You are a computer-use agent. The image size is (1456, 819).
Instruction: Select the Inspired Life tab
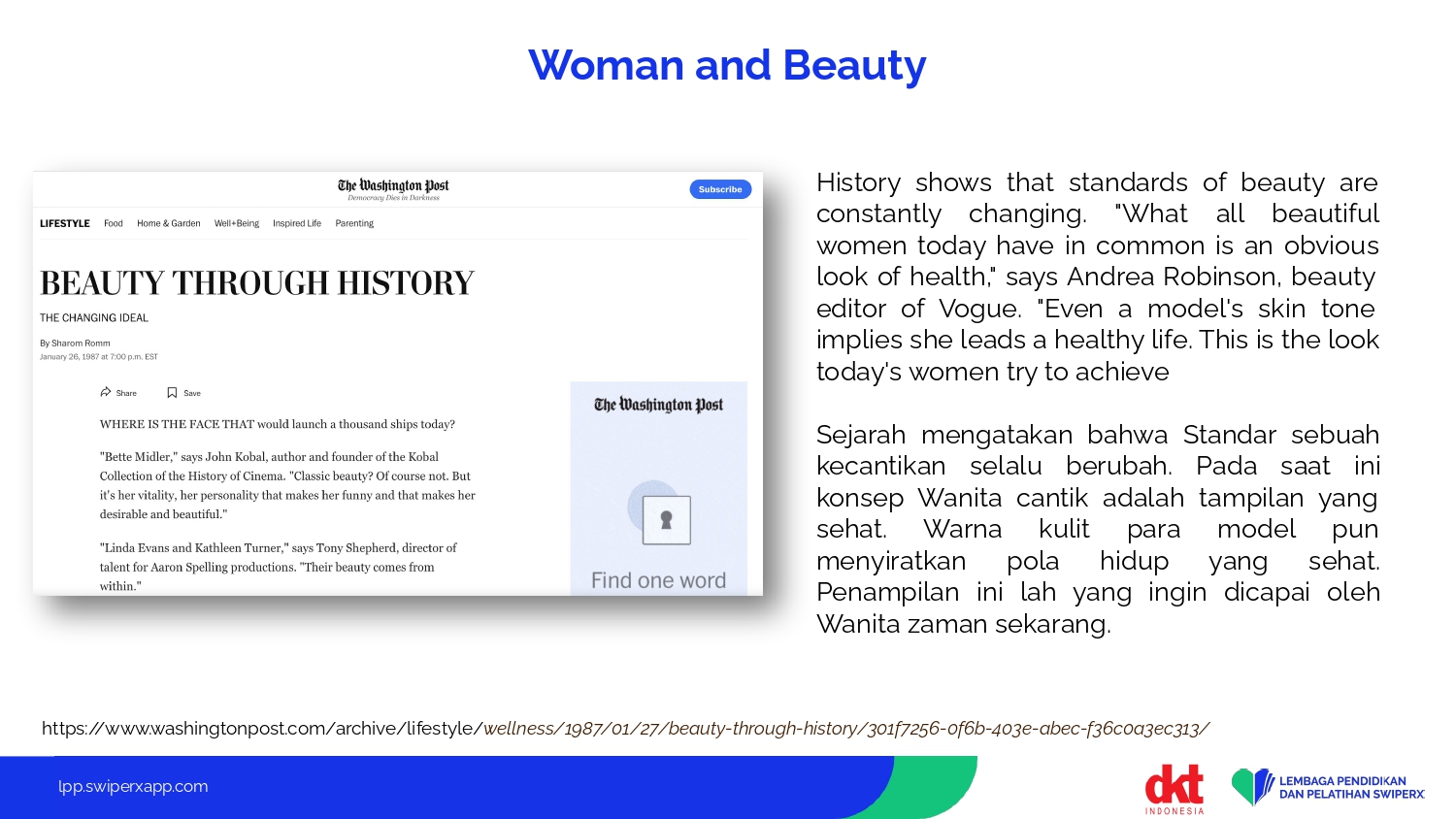(x=297, y=223)
